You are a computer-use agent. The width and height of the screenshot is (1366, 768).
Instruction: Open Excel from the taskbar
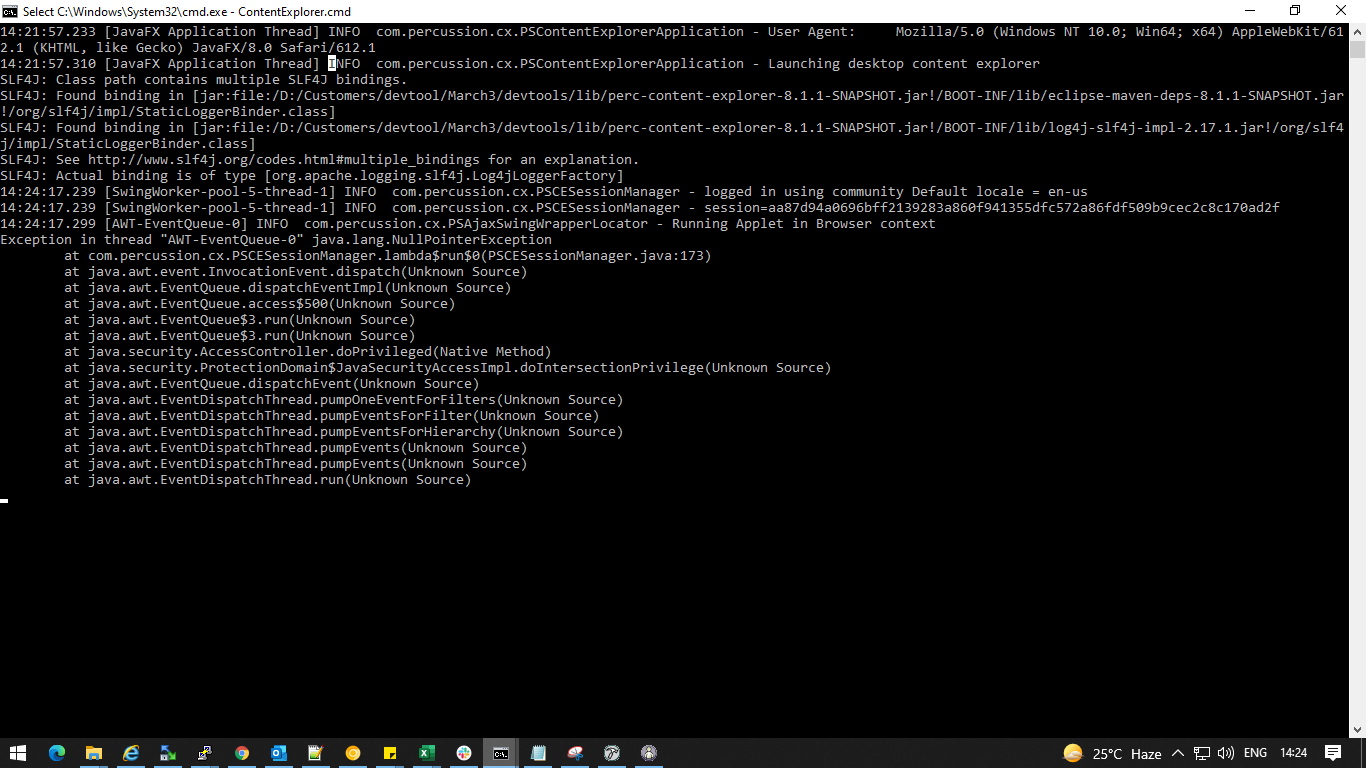(427, 752)
